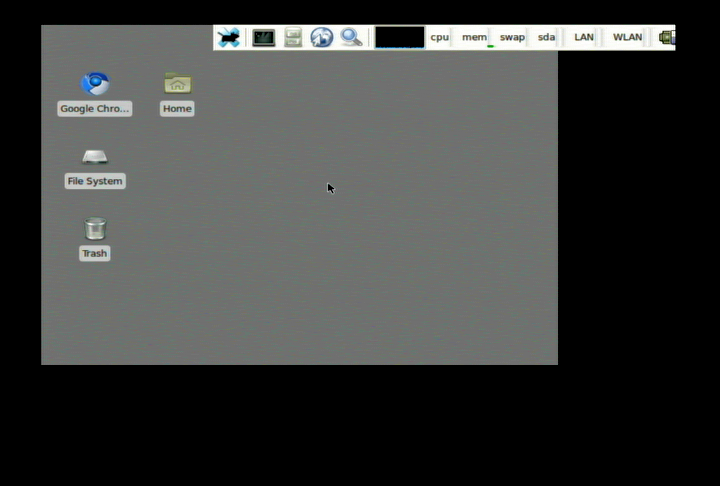Viewport: 720px width, 486px height.
Task: Click the "Trash" label
Action: [95, 254]
